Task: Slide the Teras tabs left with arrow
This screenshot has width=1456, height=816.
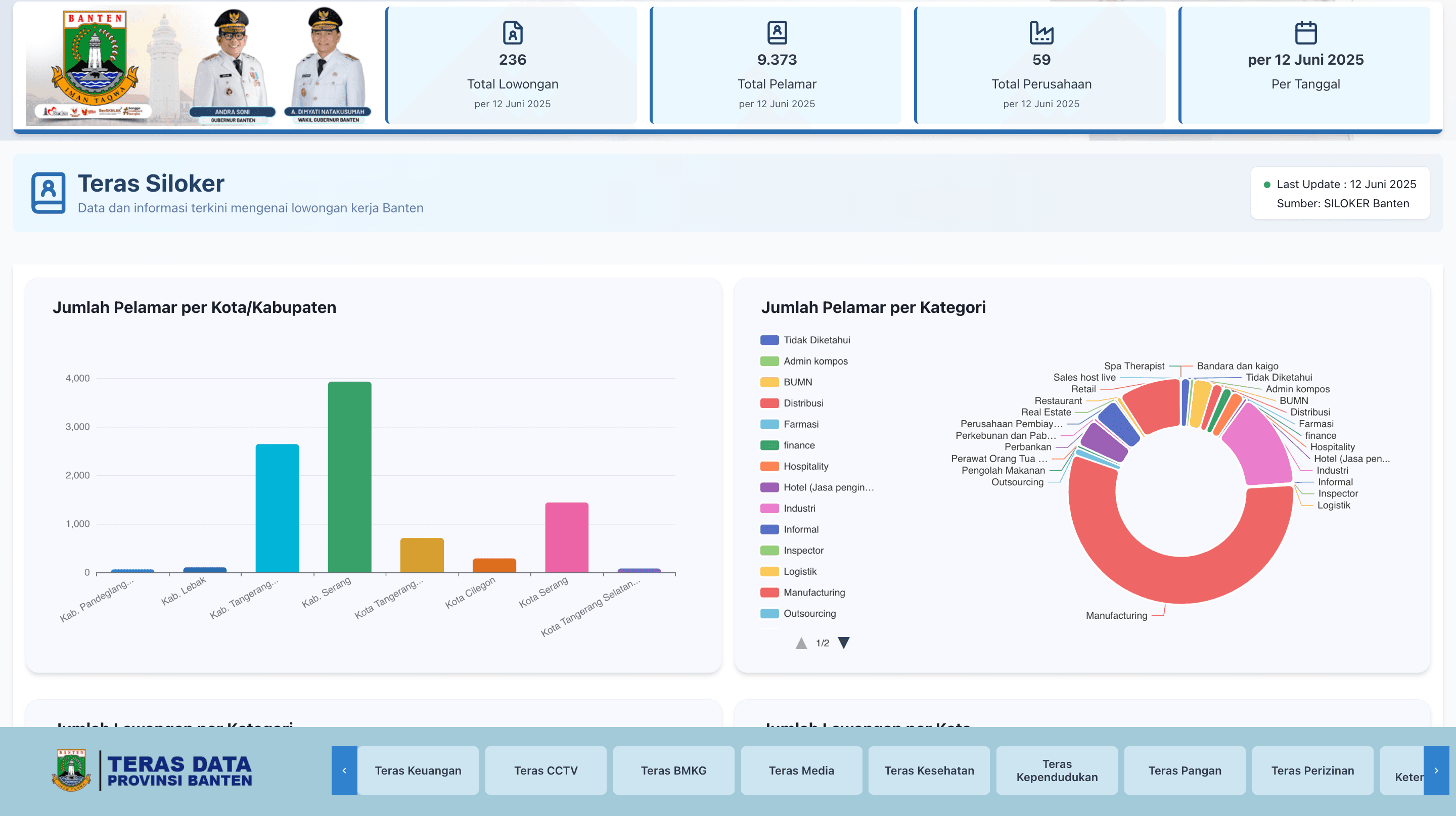Action: click(x=344, y=770)
